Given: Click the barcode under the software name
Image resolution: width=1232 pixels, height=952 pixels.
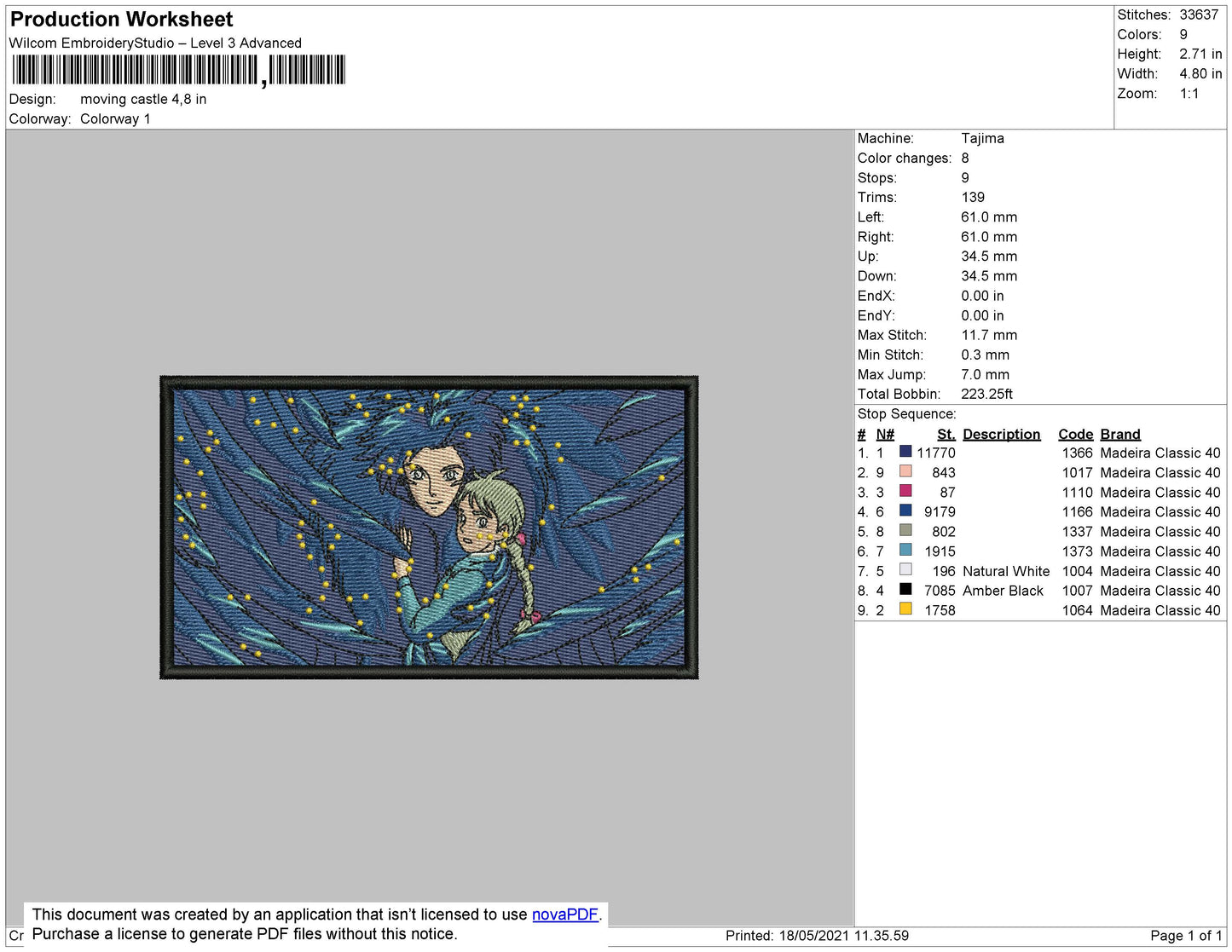Looking at the screenshot, I should (179, 71).
